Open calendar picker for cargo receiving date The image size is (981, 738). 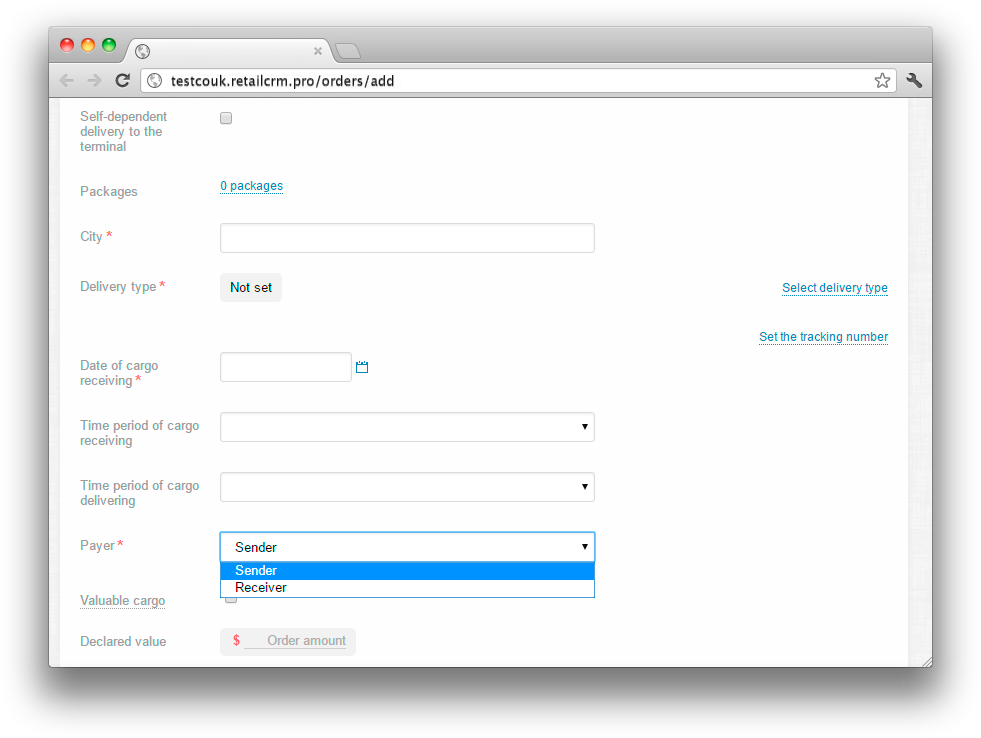362,368
